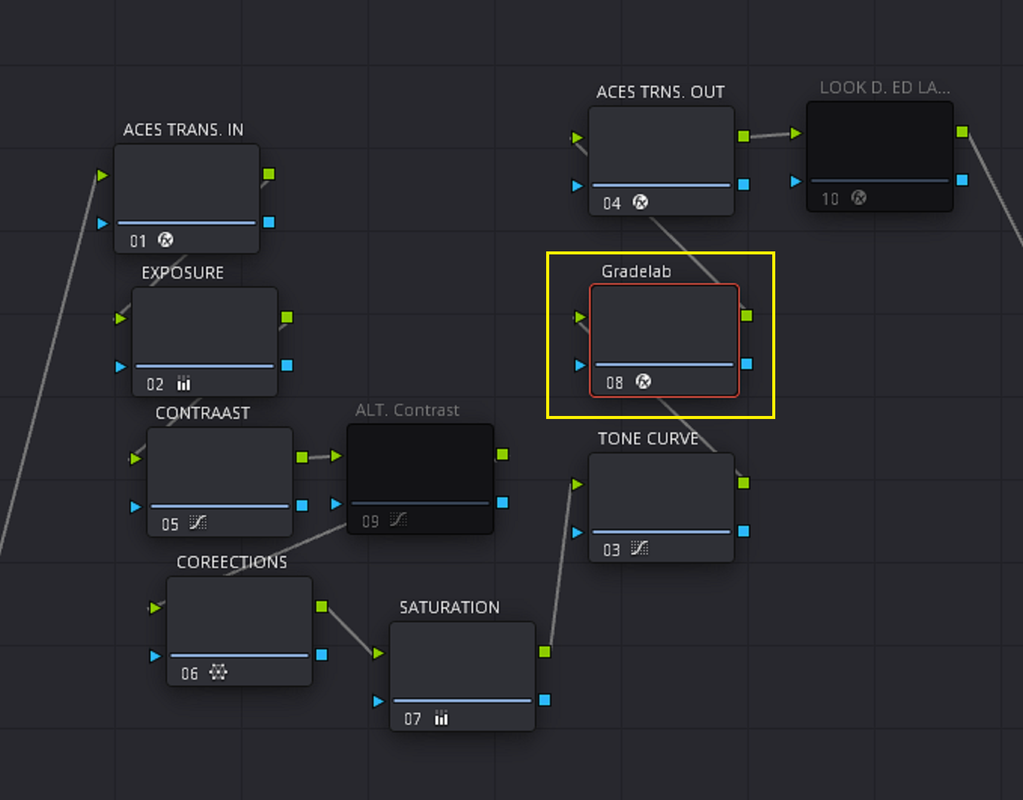Click node number 08 on Gradelab
This screenshot has height=800, width=1023.
[x=615, y=382]
